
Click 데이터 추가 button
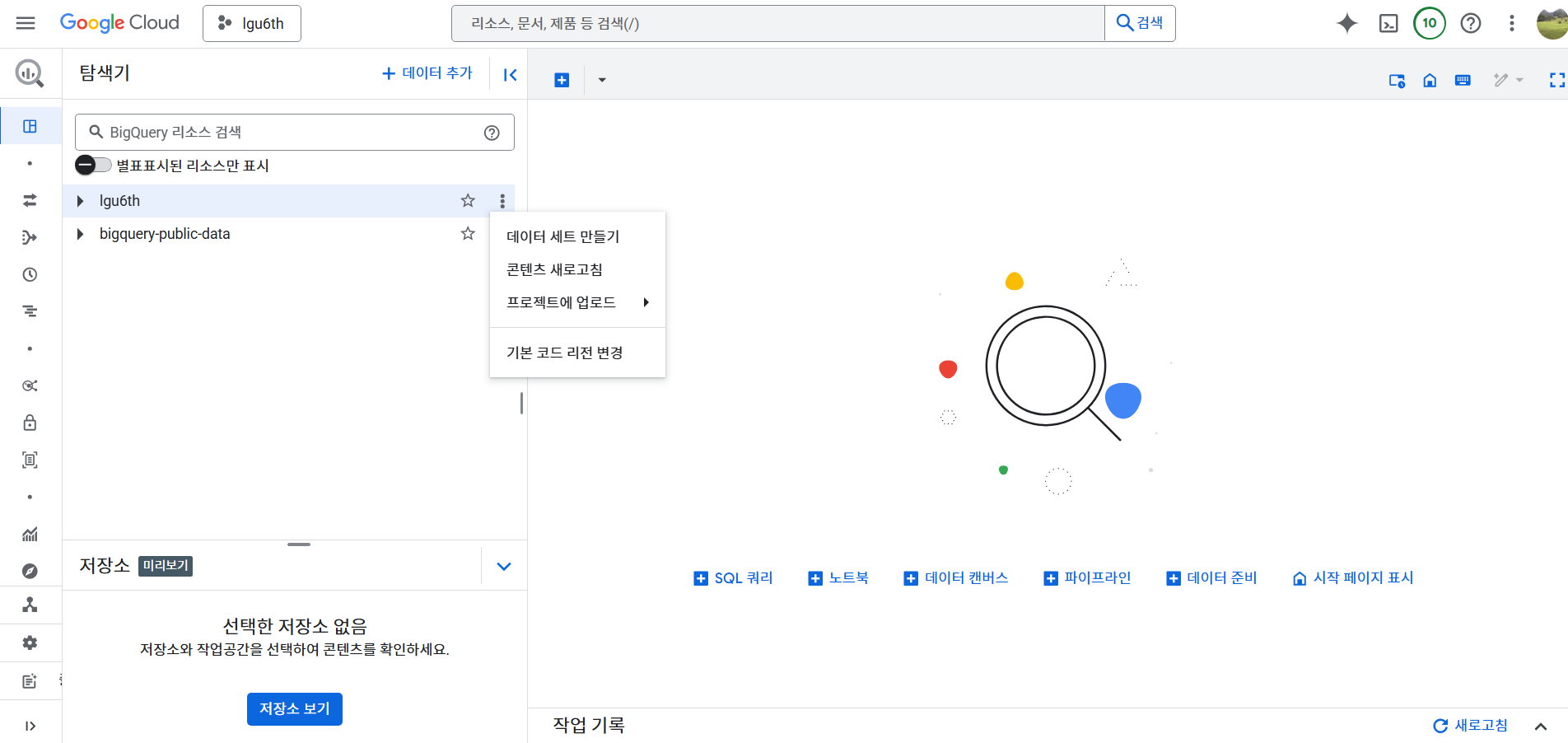(x=427, y=73)
